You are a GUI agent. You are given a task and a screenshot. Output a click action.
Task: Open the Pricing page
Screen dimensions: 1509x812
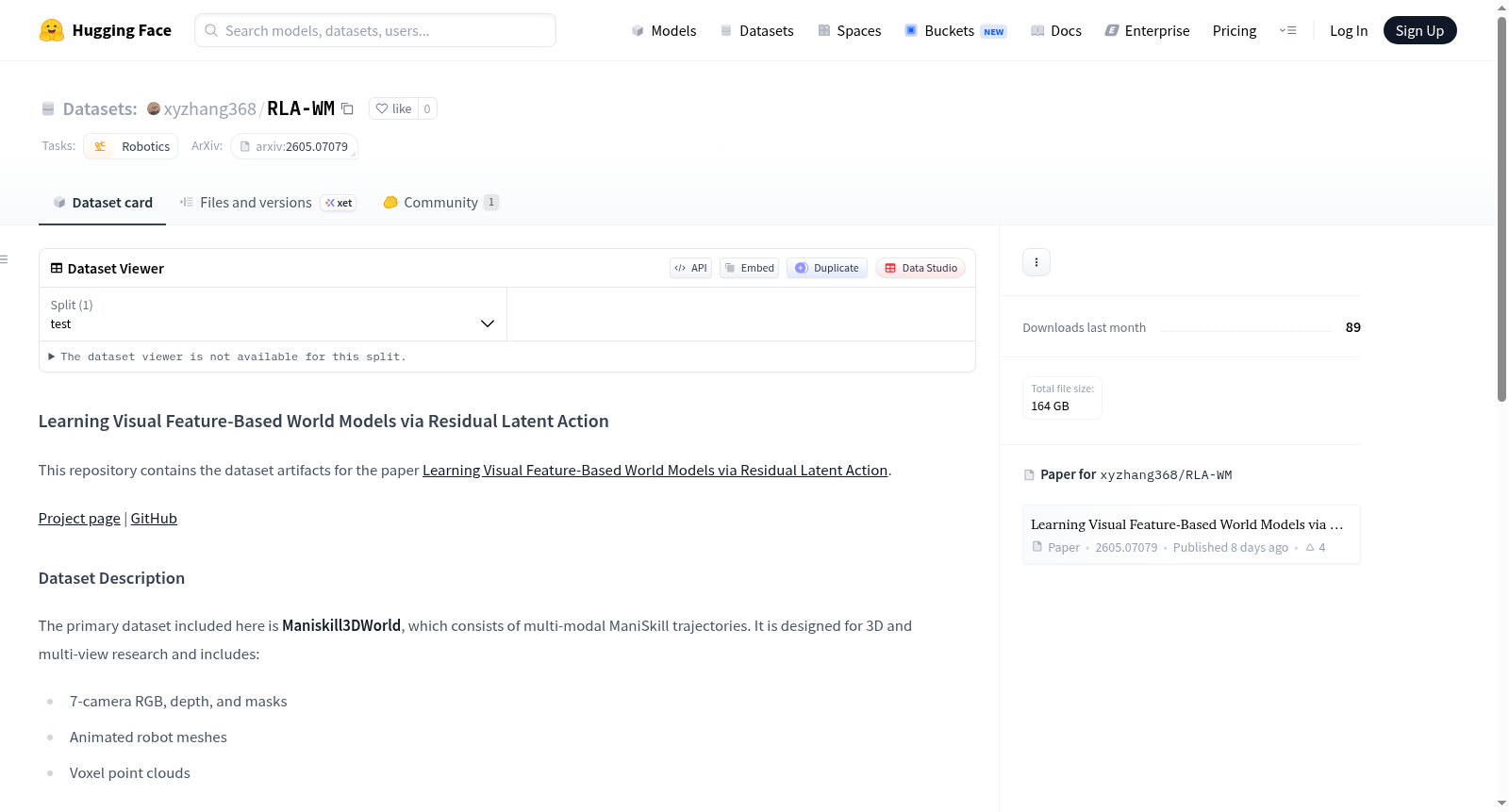(x=1235, y=30)
